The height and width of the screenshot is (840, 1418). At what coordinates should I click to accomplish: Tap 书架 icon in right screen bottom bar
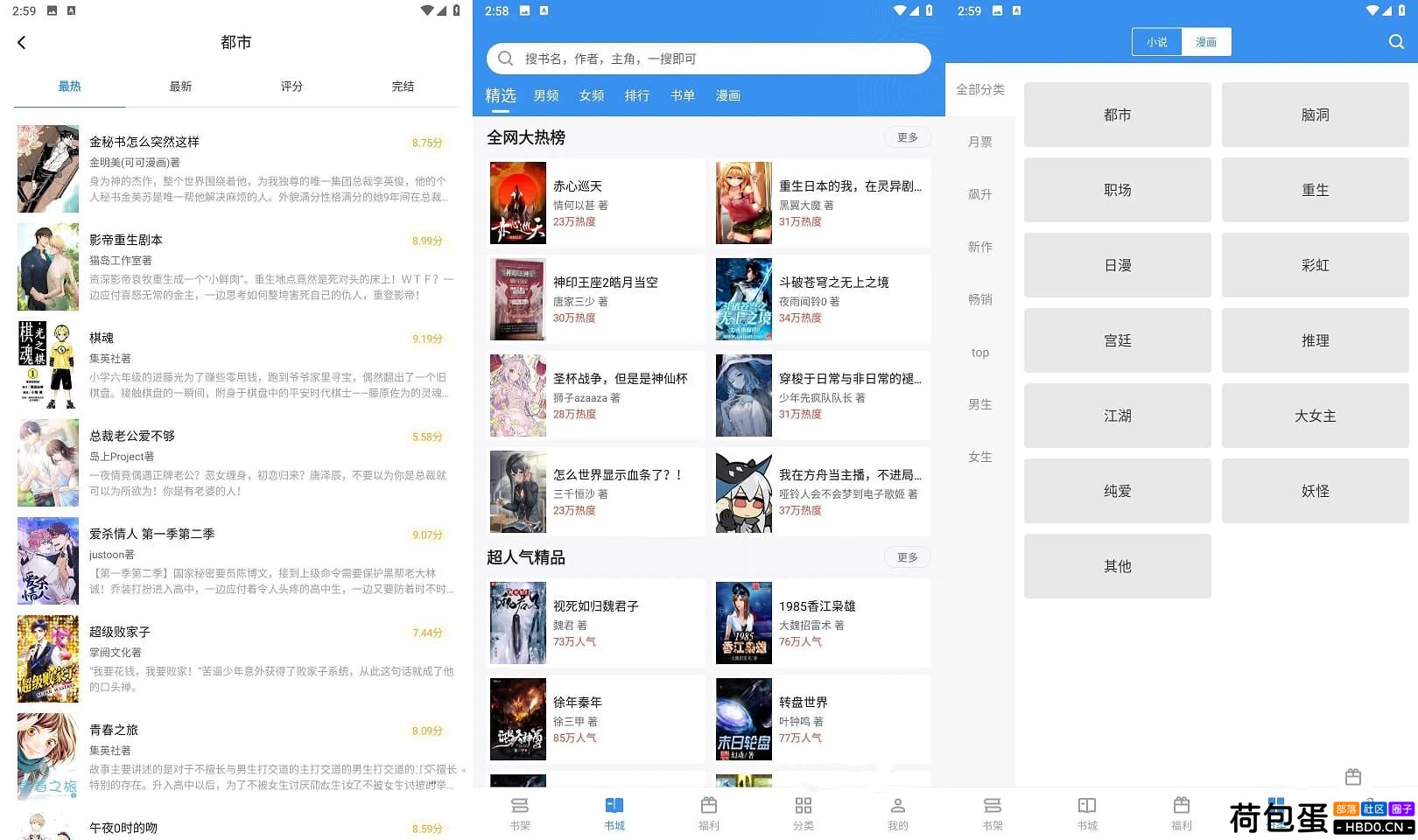pyautogui.click(x=993, y=805)
